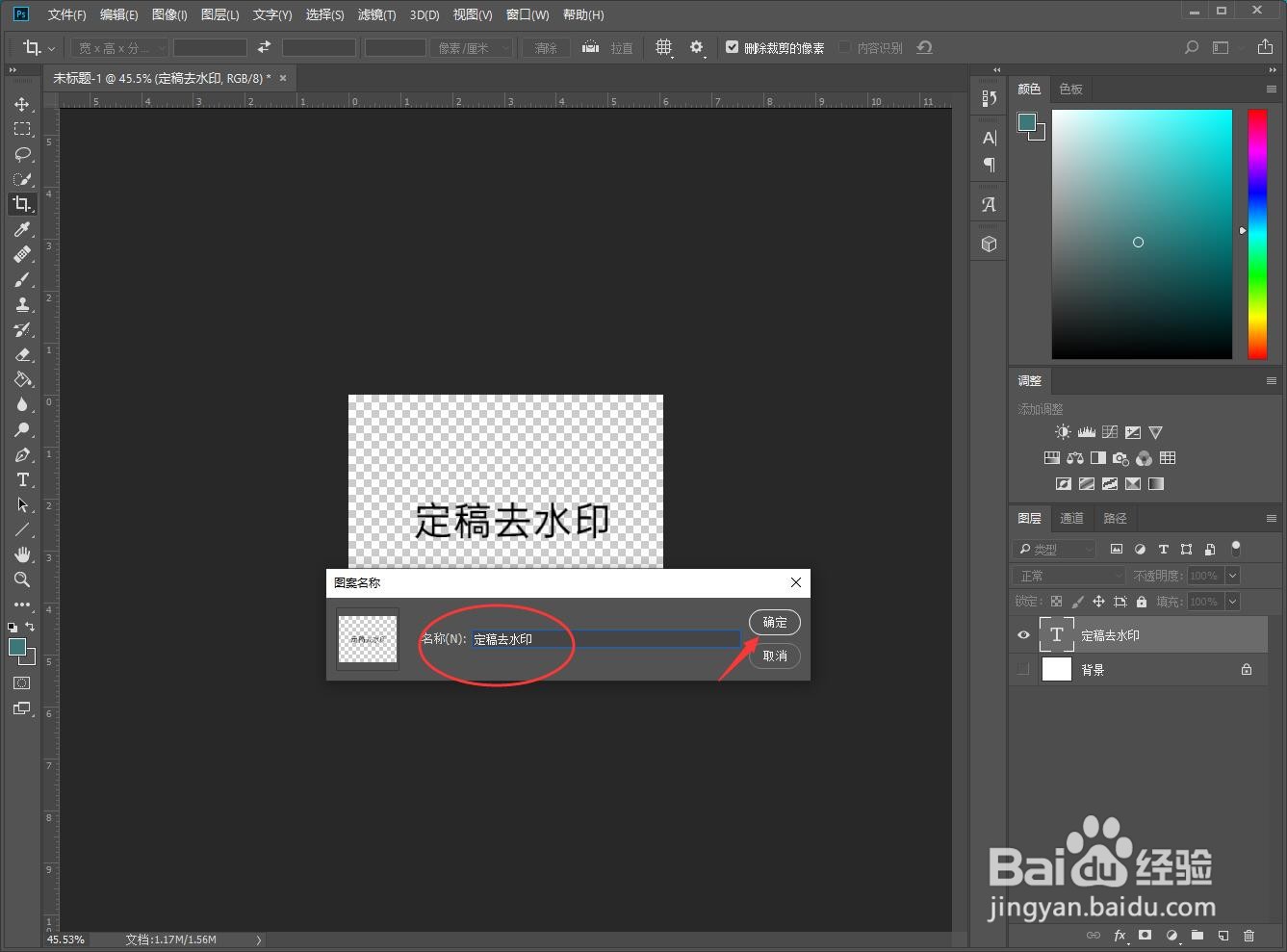Select the Brush tool
The width and height of the screenshot is (1287, 952).
(22, 279)
